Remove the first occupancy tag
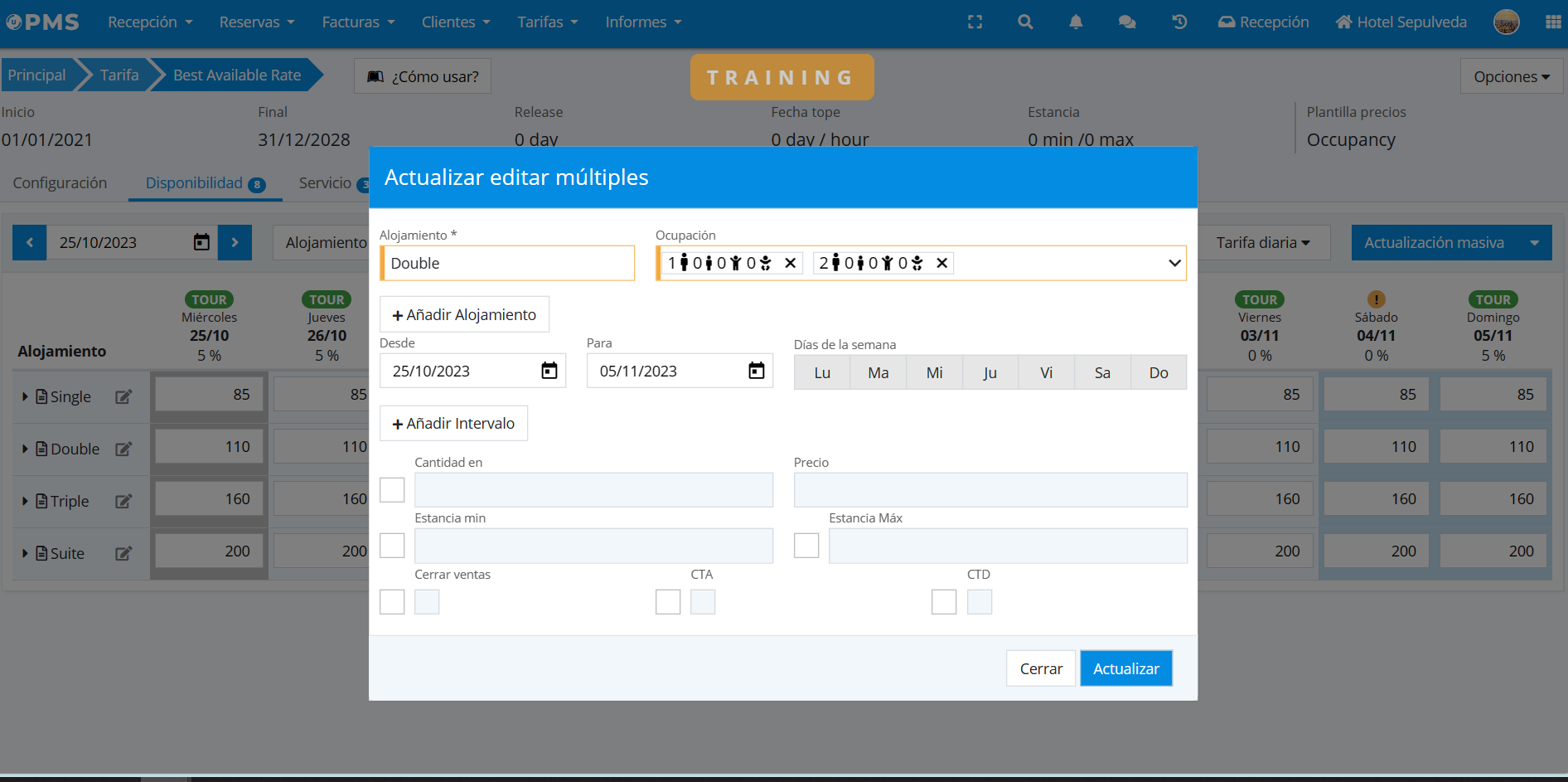The height and width of the screenshot is (782, 1568). [791, 263]
